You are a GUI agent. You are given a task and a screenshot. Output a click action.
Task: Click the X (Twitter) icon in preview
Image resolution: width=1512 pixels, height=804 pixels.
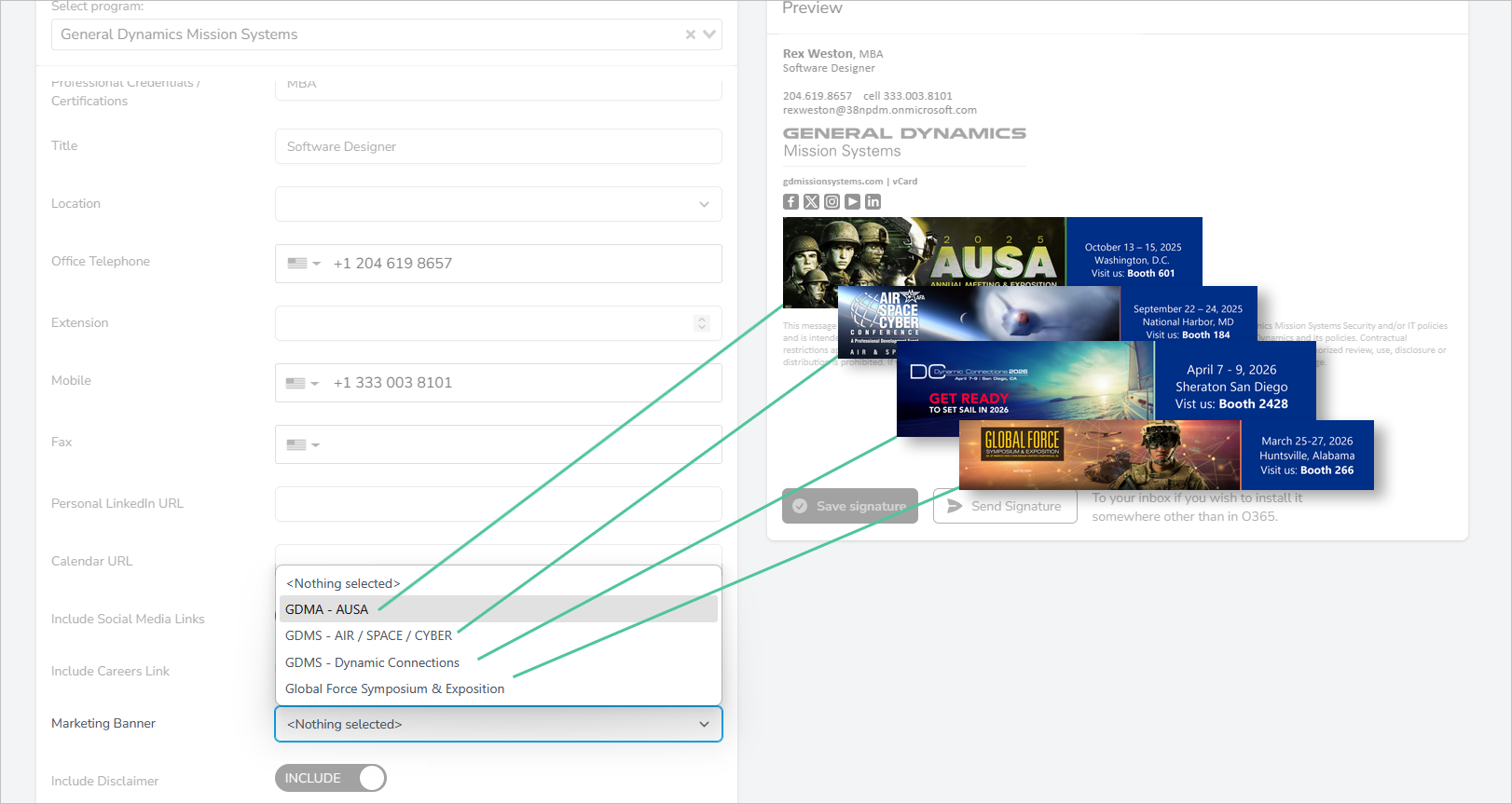pos(811,202)
